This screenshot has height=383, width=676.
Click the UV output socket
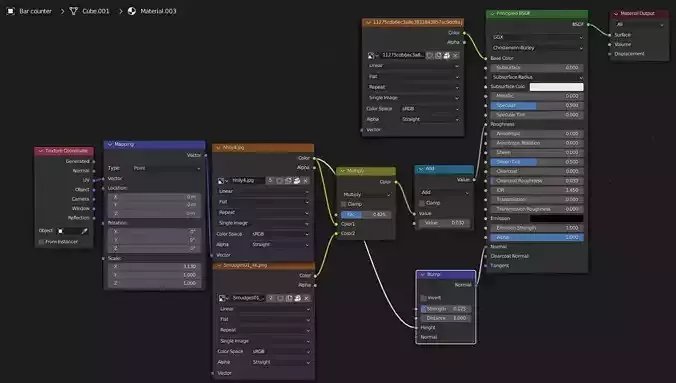94,180
